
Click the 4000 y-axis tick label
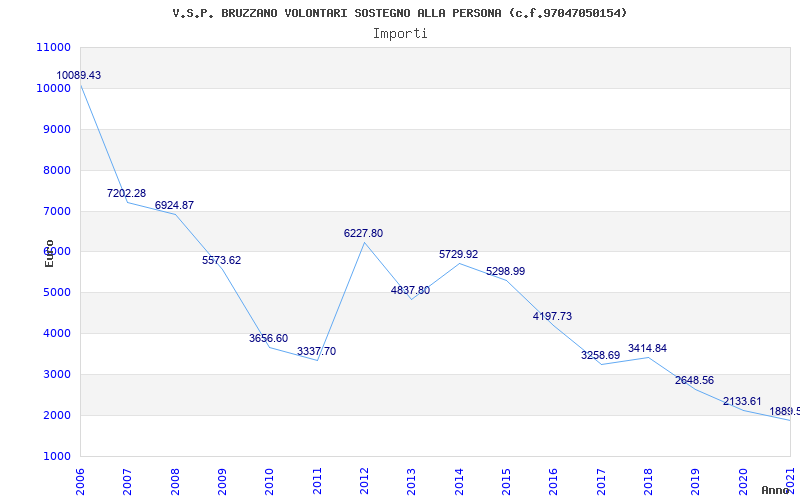tap(57, 333)
